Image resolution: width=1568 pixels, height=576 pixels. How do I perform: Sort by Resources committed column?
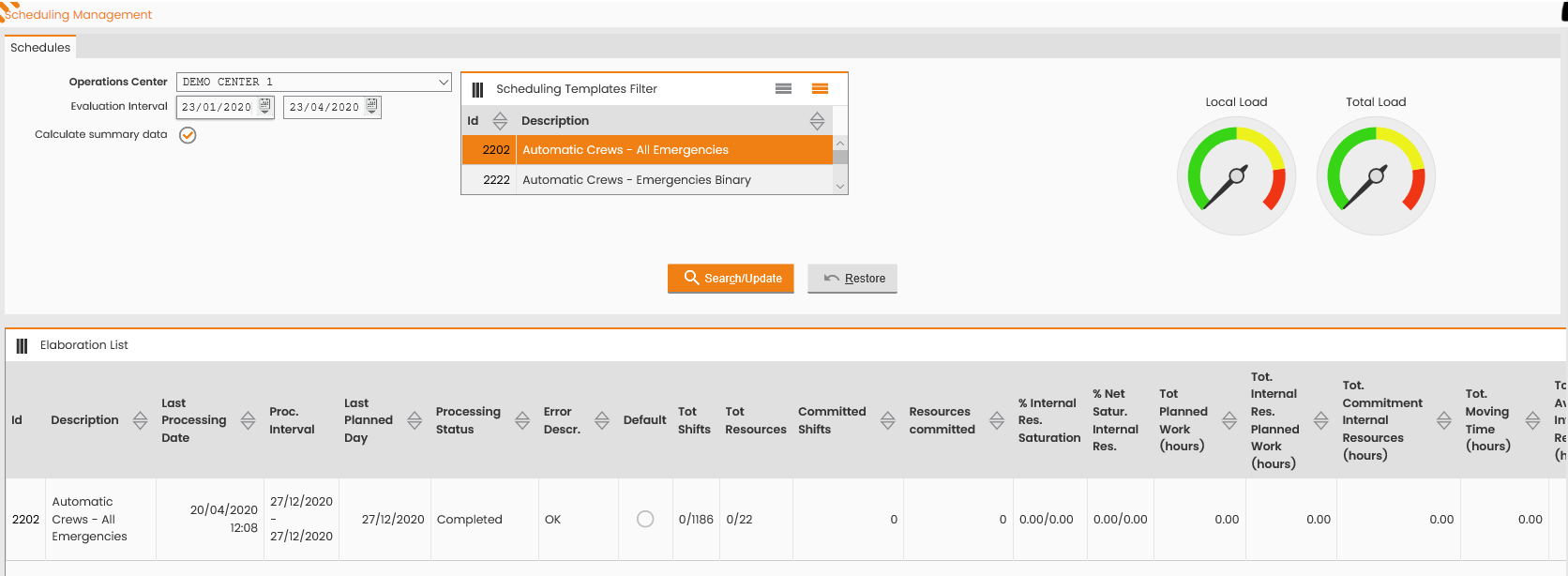pyautogui.click(x=997, y=420)
